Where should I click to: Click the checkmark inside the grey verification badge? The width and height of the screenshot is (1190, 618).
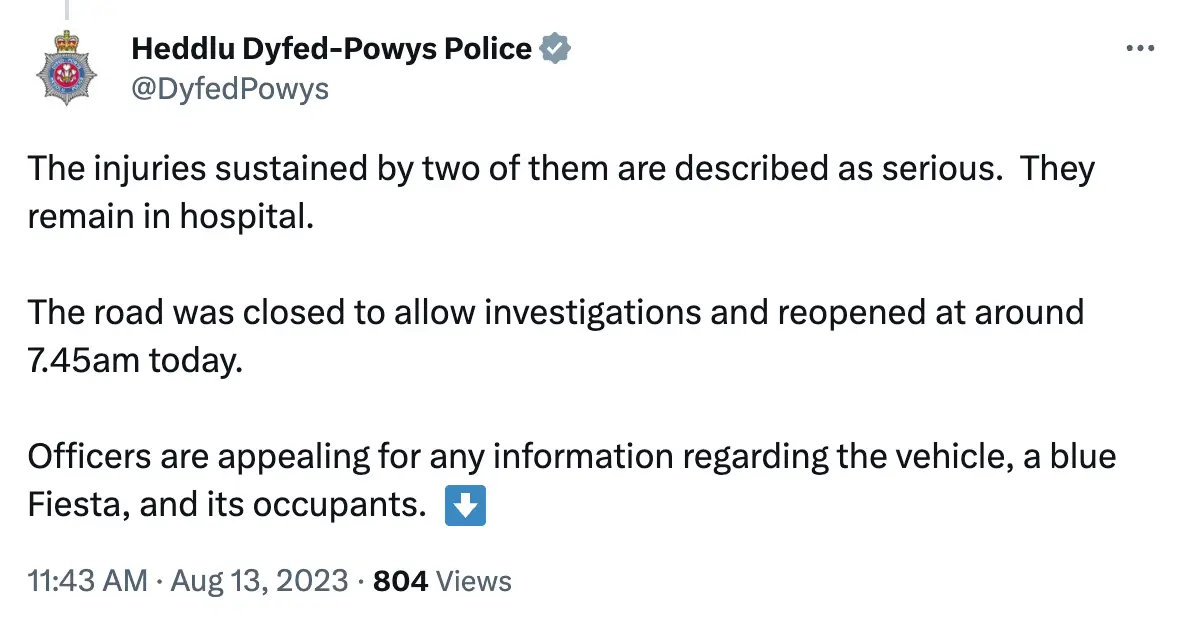point(554,47)
